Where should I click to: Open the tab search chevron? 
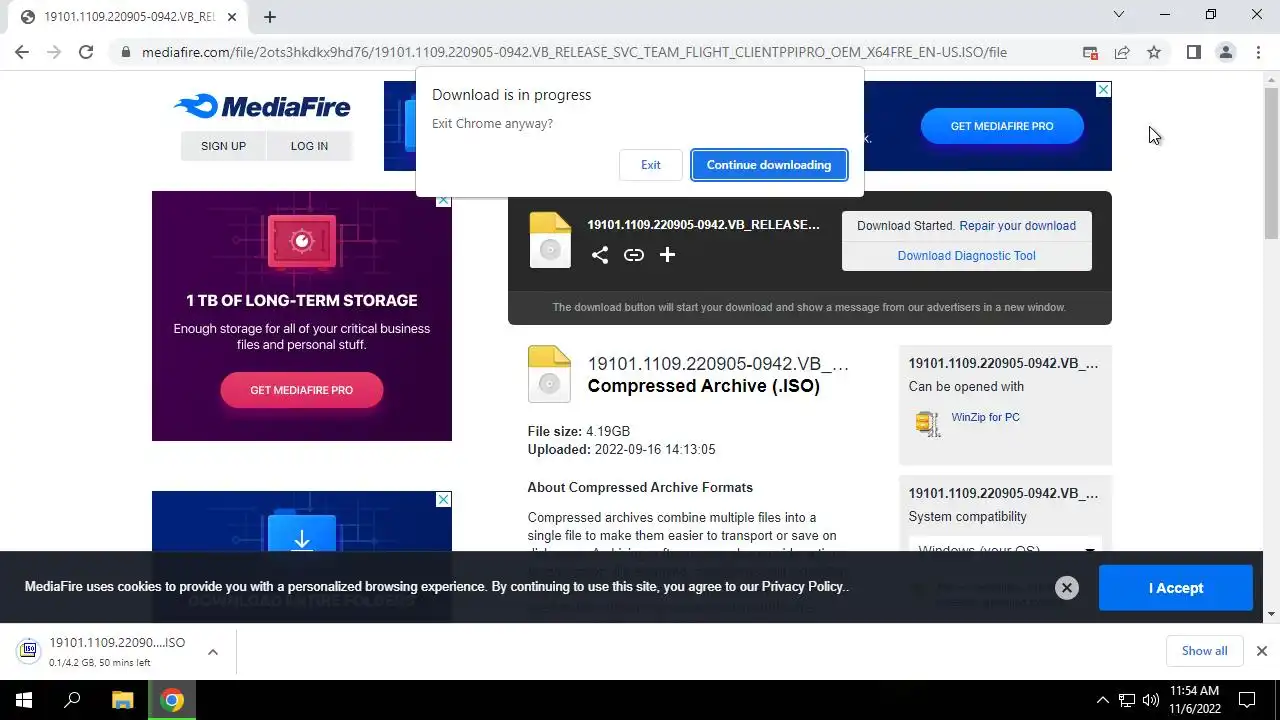click(x=1119, y=15)
